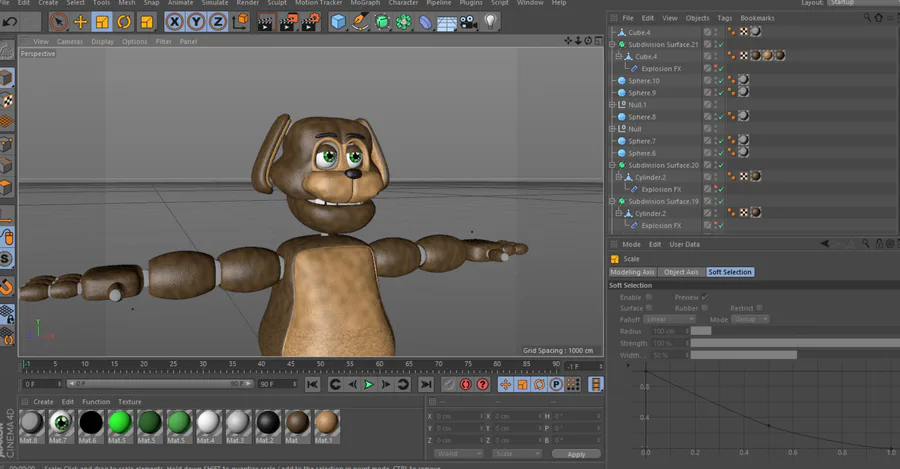900x469 pixels.
Task: Select the Scale tool in top toolbar
Action: point(102,22)
